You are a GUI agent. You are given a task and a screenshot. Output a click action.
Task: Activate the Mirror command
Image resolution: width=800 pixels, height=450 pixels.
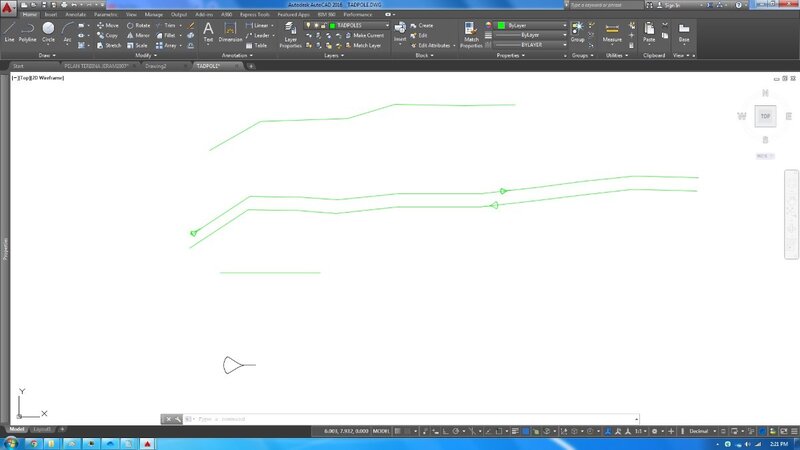pos(138,35)
